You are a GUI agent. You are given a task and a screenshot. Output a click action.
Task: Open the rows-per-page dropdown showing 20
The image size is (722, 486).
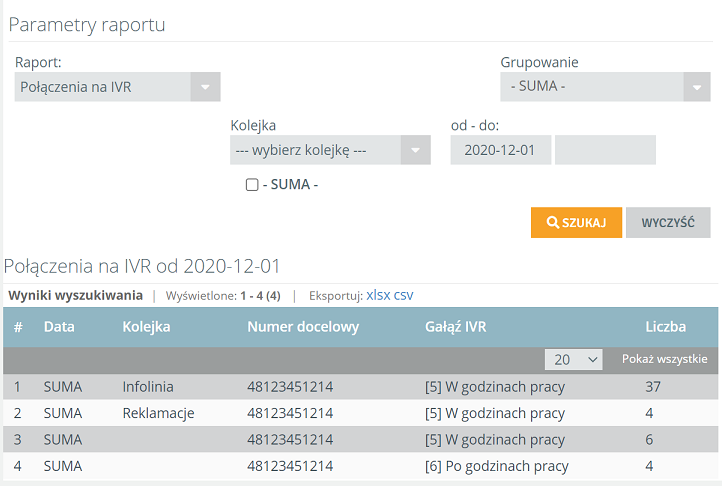(573, 359)
